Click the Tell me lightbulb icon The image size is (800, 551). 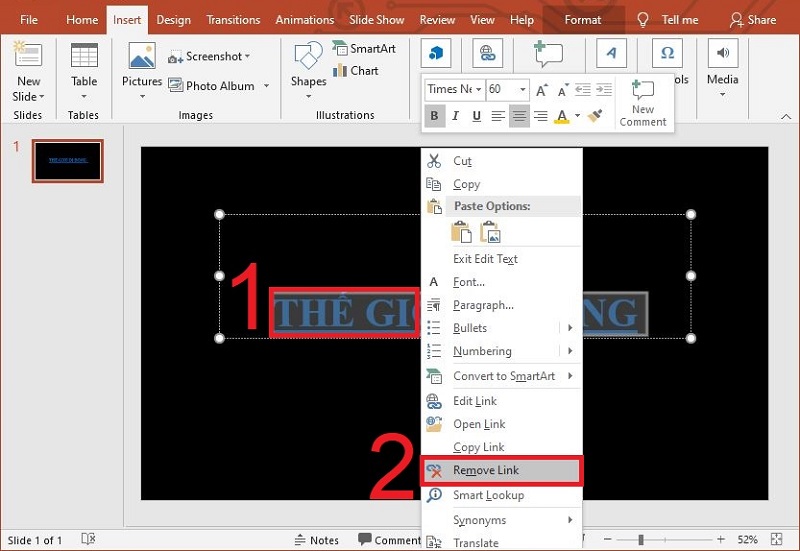[643, 20]
